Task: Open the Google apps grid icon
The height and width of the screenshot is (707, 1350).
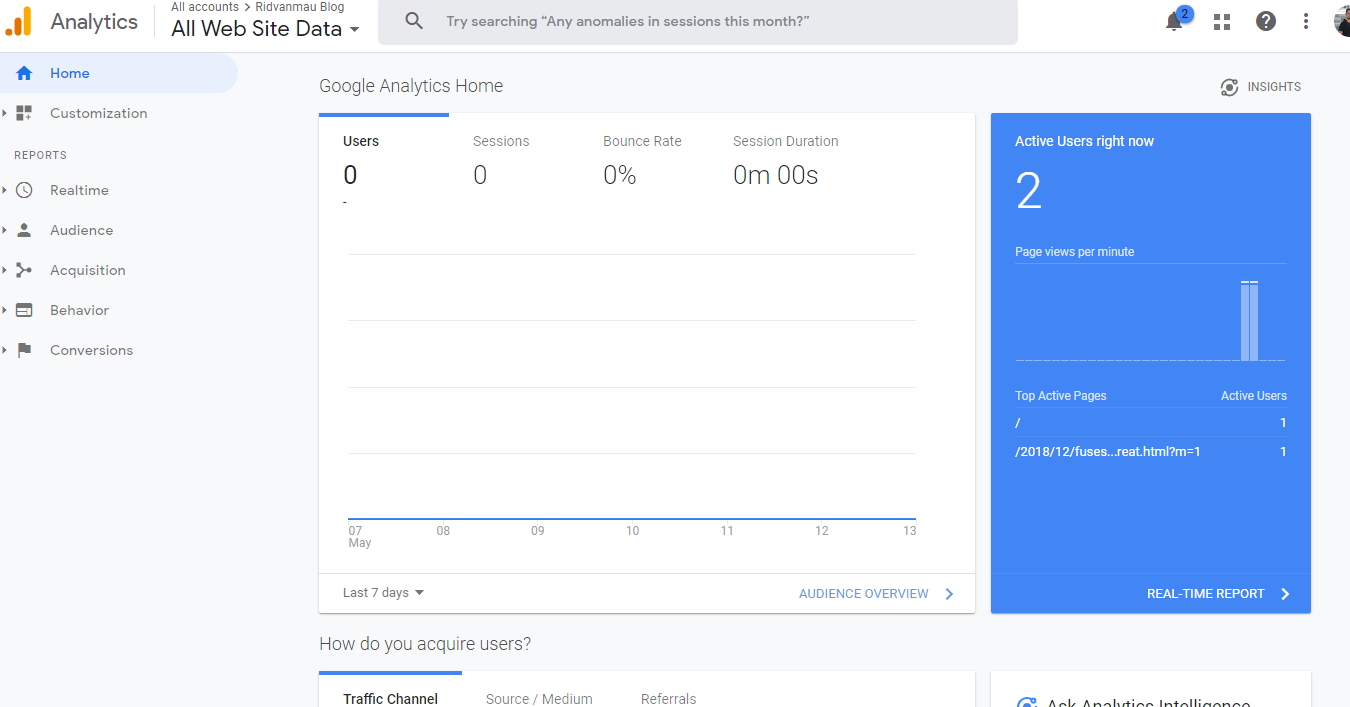Action: point(1221,22)
